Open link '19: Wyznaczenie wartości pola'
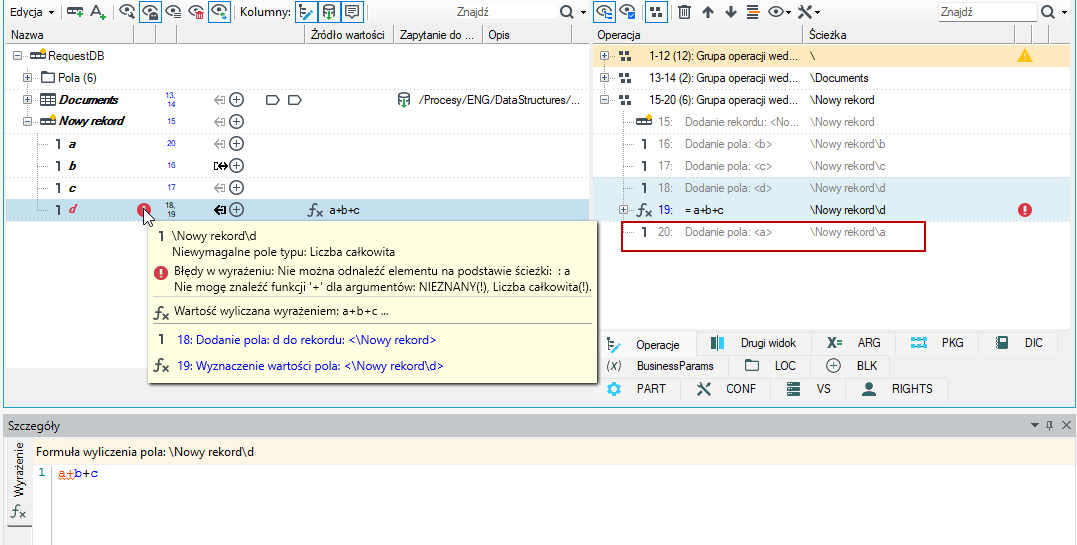1077x545 pixels. click(x=310, y=366)
